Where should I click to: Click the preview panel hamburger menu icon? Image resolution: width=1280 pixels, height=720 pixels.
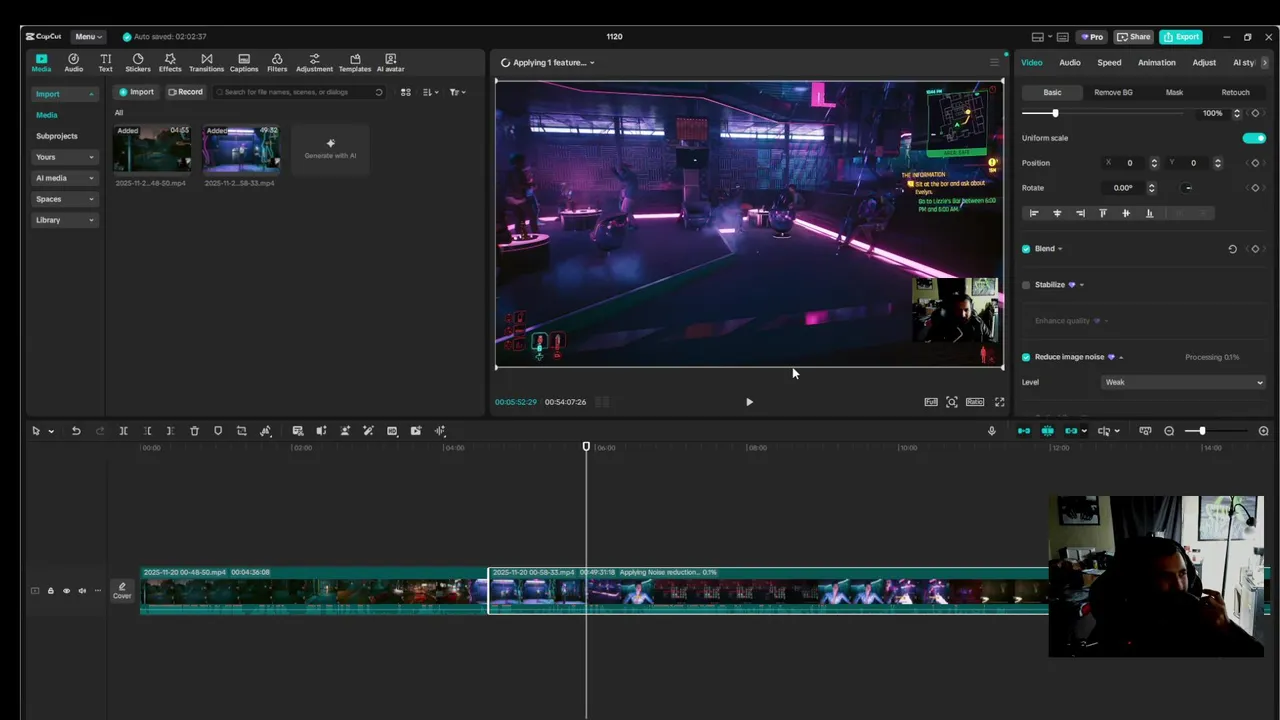(994, 62)
